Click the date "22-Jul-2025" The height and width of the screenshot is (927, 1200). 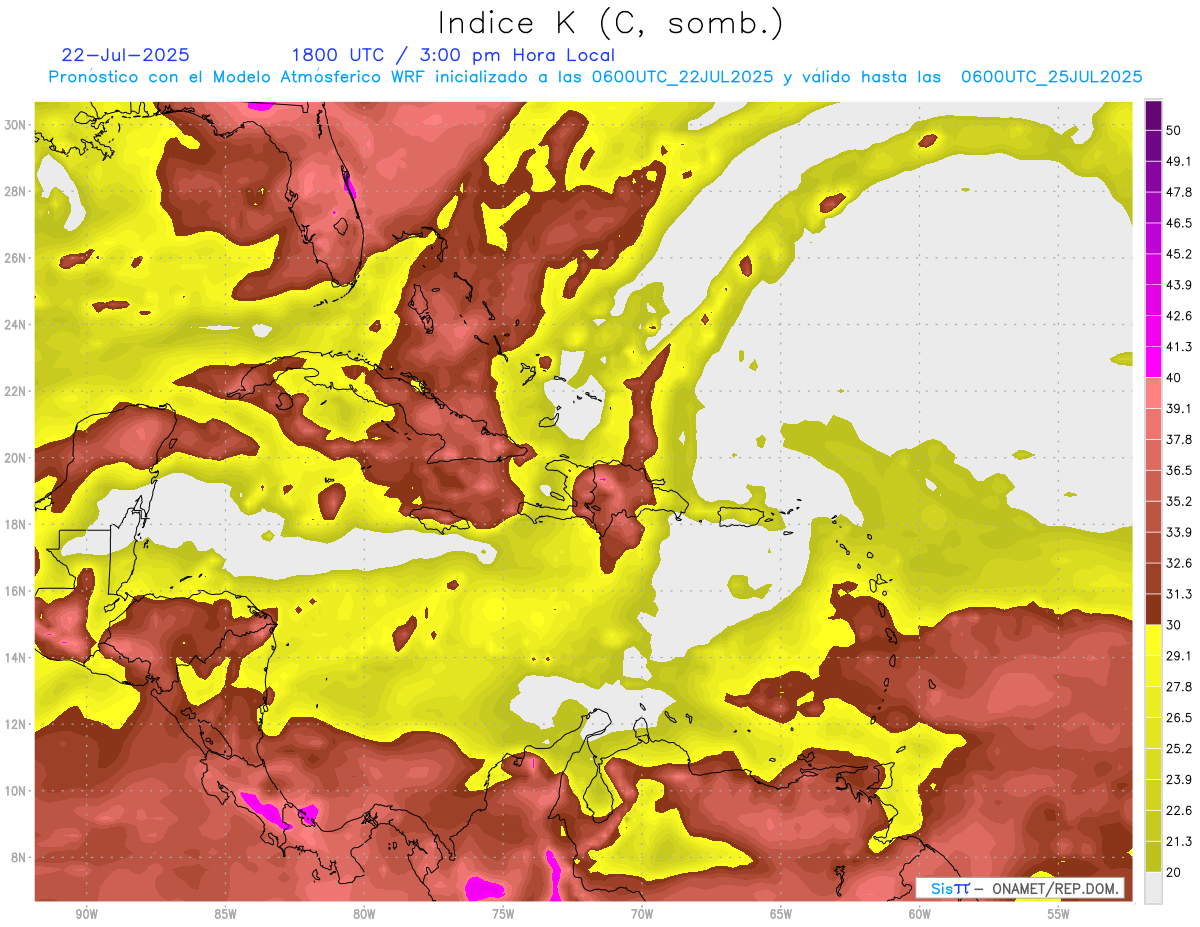[126, 55]
